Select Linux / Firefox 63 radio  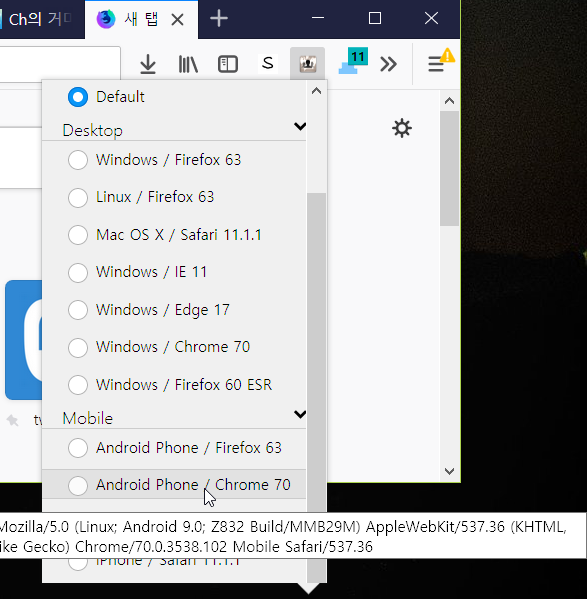(78, 198)
